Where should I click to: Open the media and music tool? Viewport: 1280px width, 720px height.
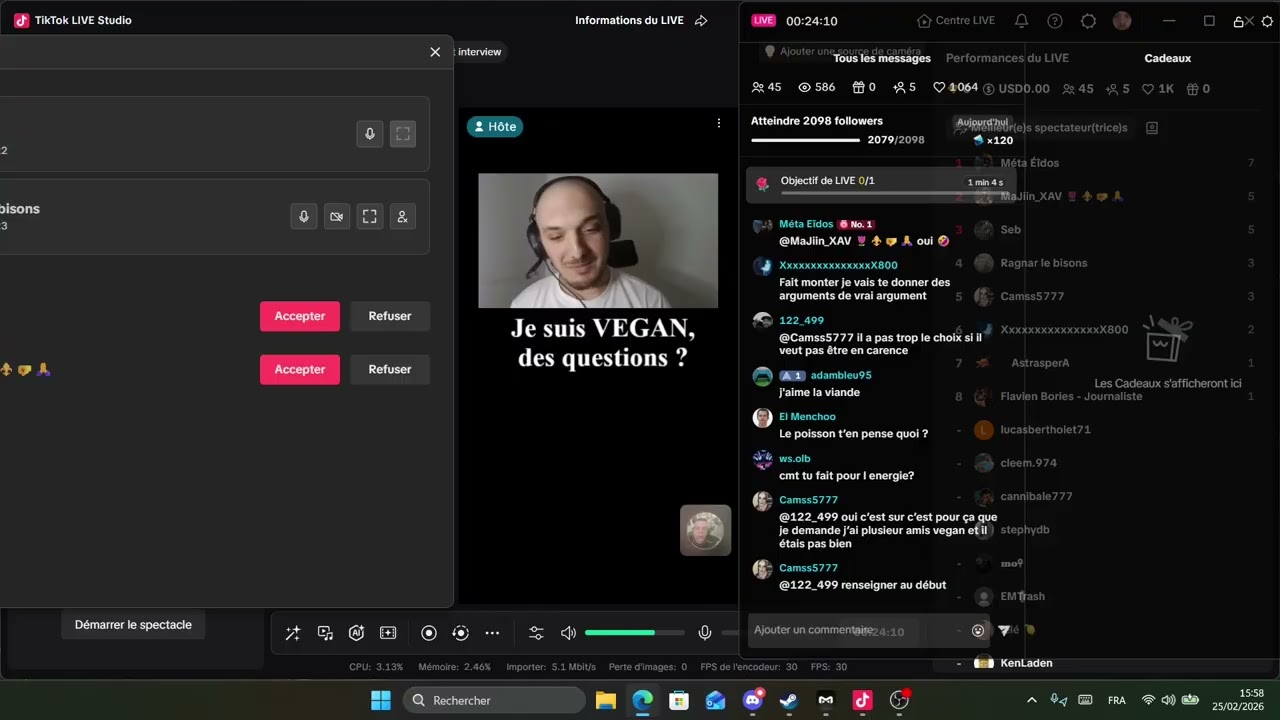click(325, 633)
